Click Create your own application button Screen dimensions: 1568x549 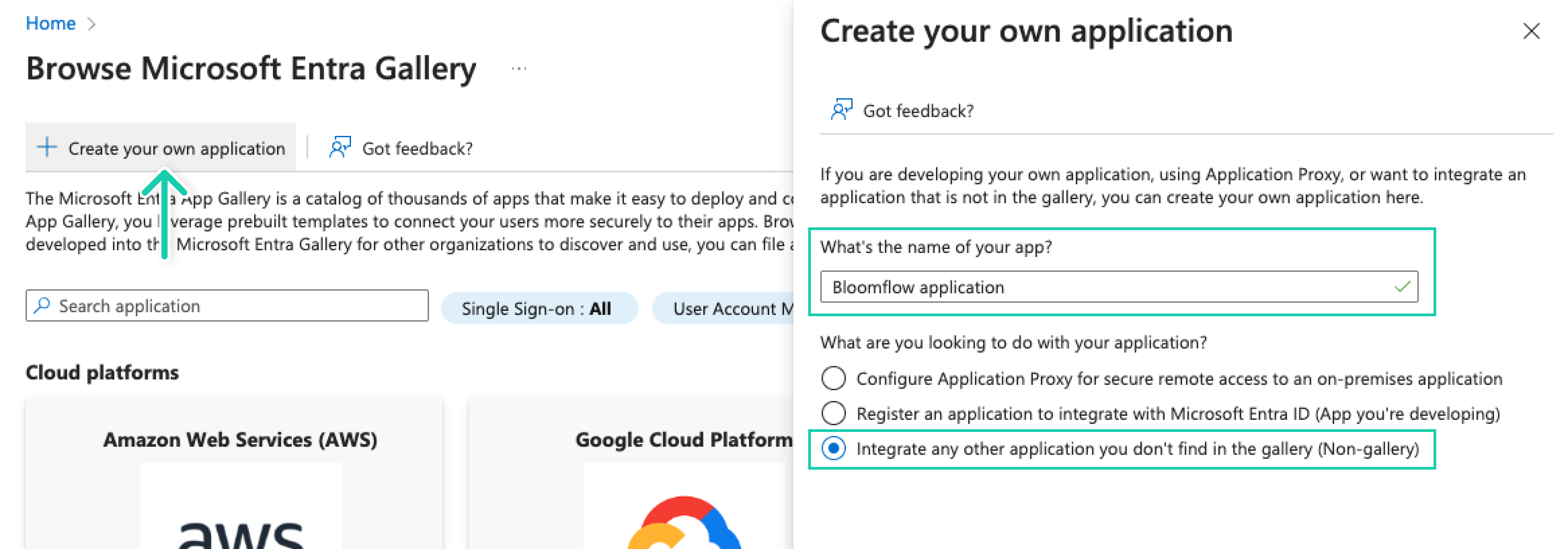[x=161, y=147]
